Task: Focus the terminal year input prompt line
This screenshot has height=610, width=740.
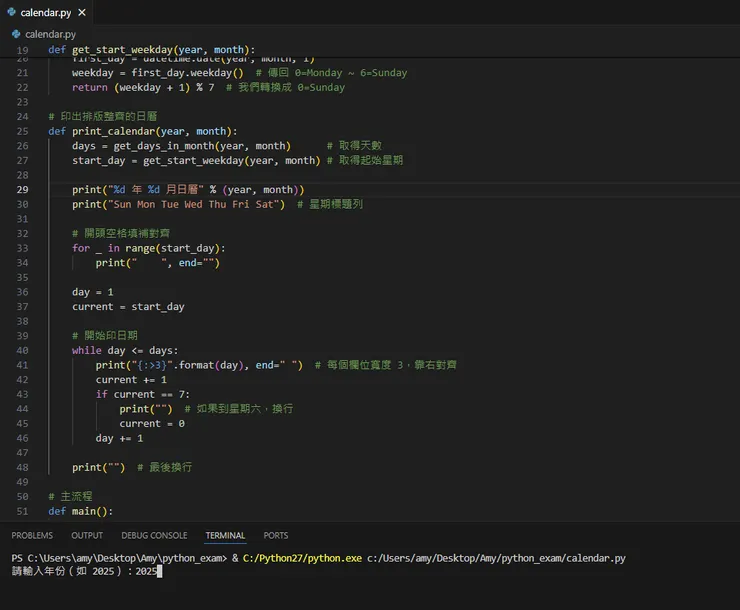Action: click(85, 572)
